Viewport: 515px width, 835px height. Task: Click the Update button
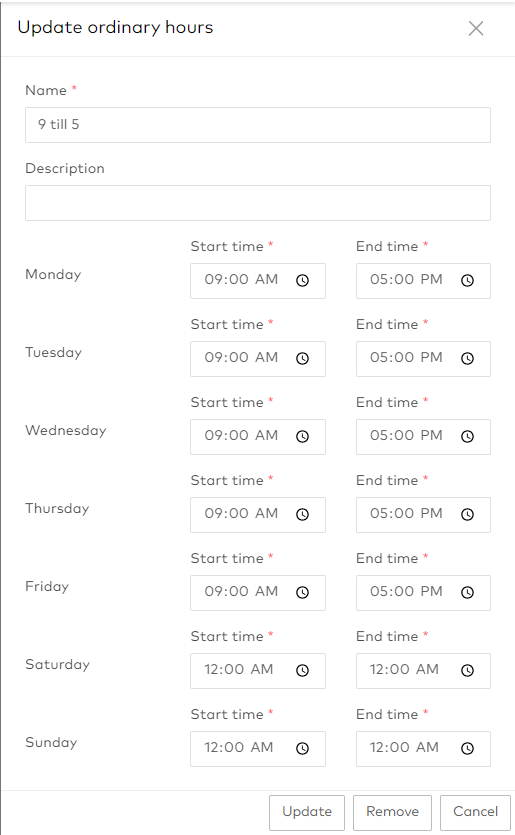coord(307,812)
